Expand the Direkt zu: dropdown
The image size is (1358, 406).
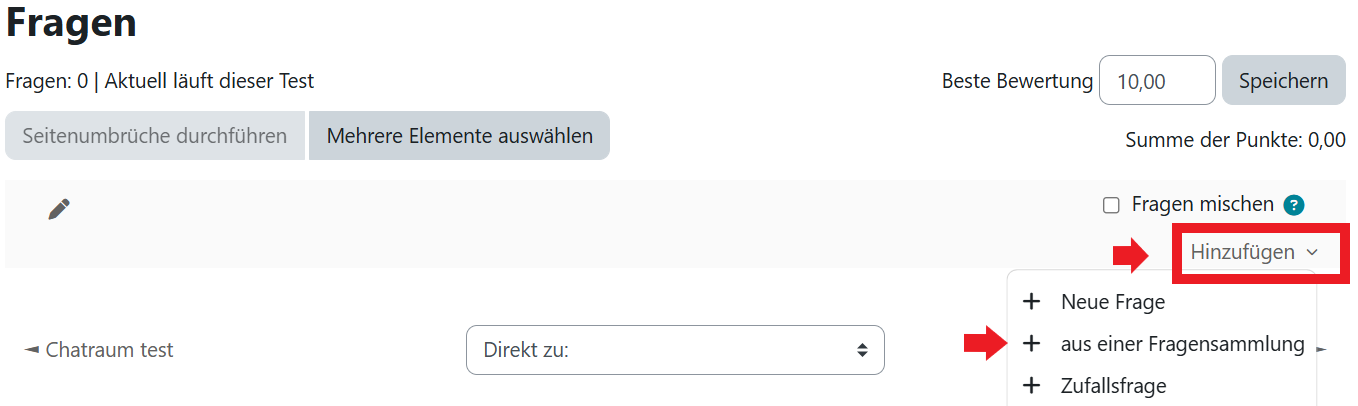[x=675, y=350]
